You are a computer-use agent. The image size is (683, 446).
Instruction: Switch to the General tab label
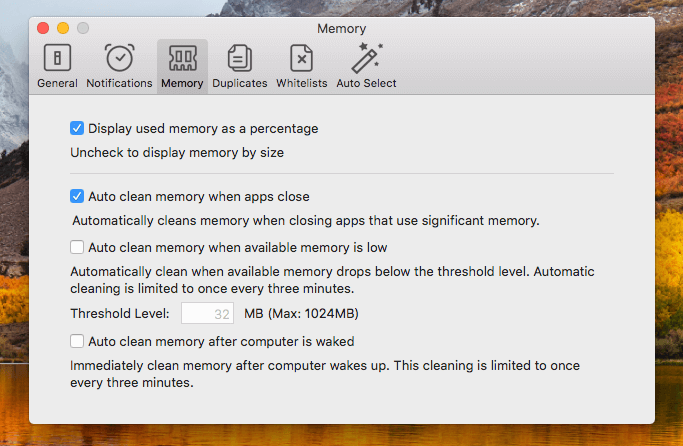click(x=57, y=83)
